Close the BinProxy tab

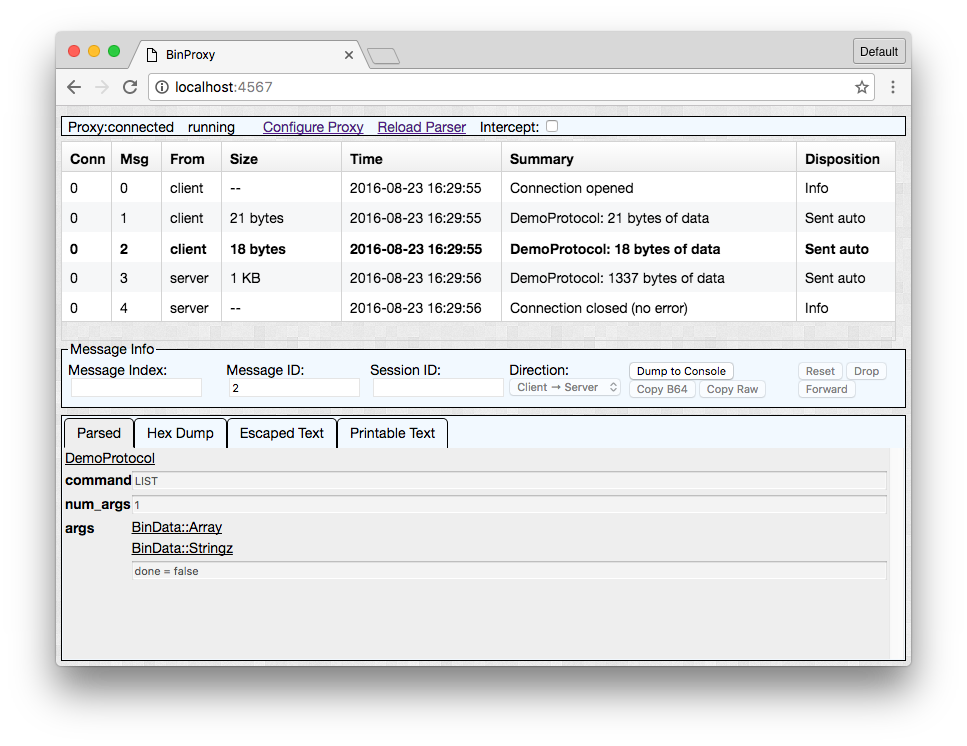click(x=348, y=55)
